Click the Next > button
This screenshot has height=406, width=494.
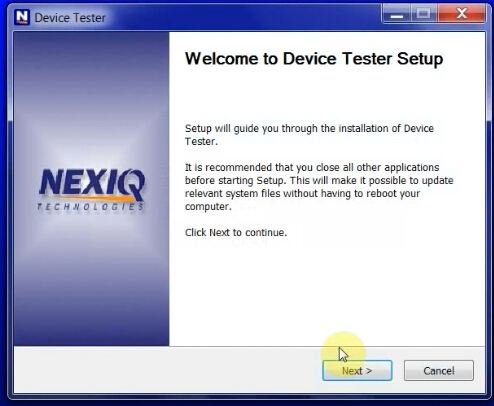(x=357, y=370)
